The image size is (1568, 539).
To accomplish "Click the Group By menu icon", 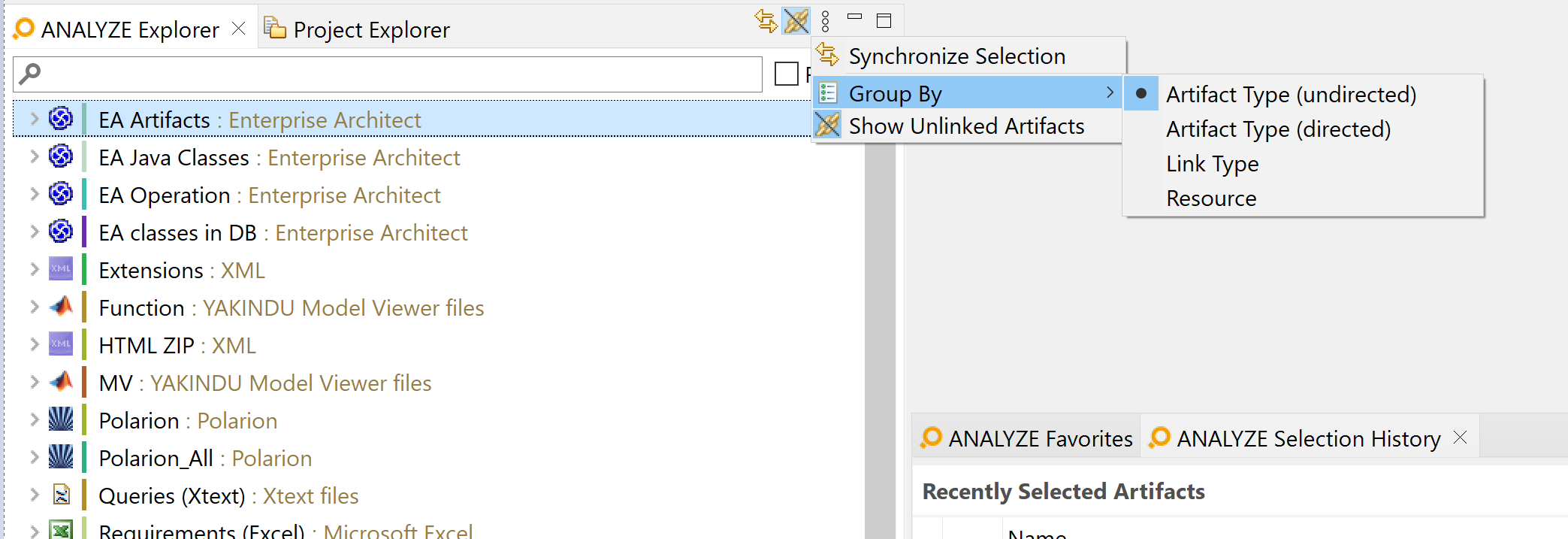I will point(828,92).
